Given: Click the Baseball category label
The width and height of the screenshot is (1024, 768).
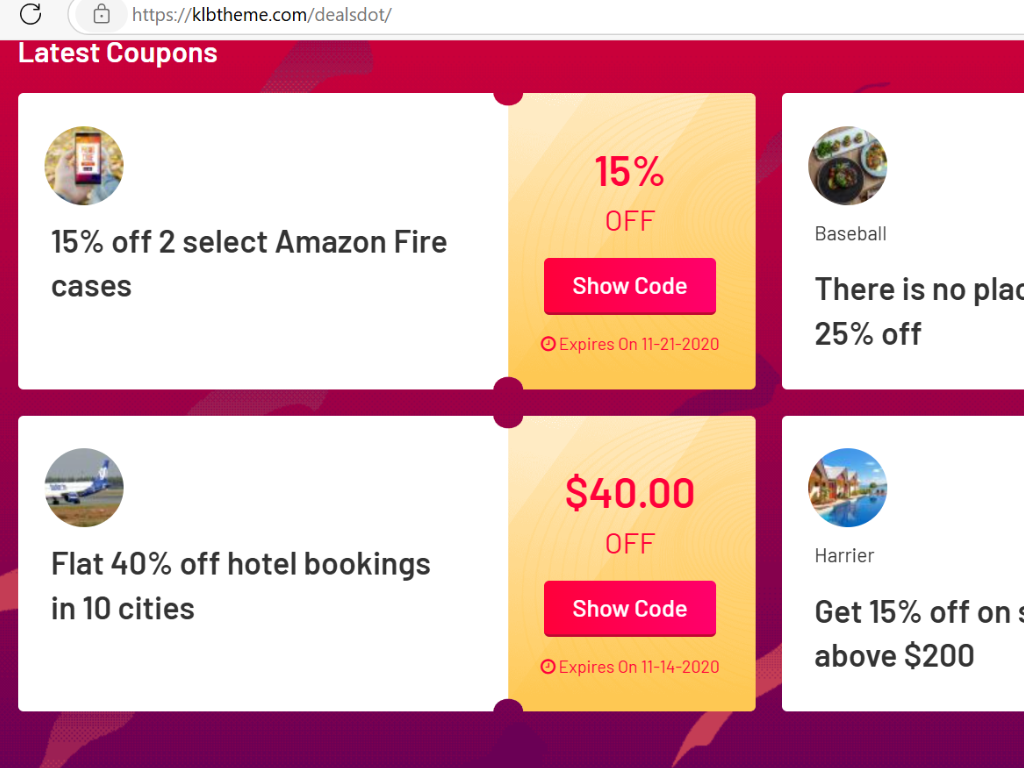Looking at the screenshot, I should 850,234.
